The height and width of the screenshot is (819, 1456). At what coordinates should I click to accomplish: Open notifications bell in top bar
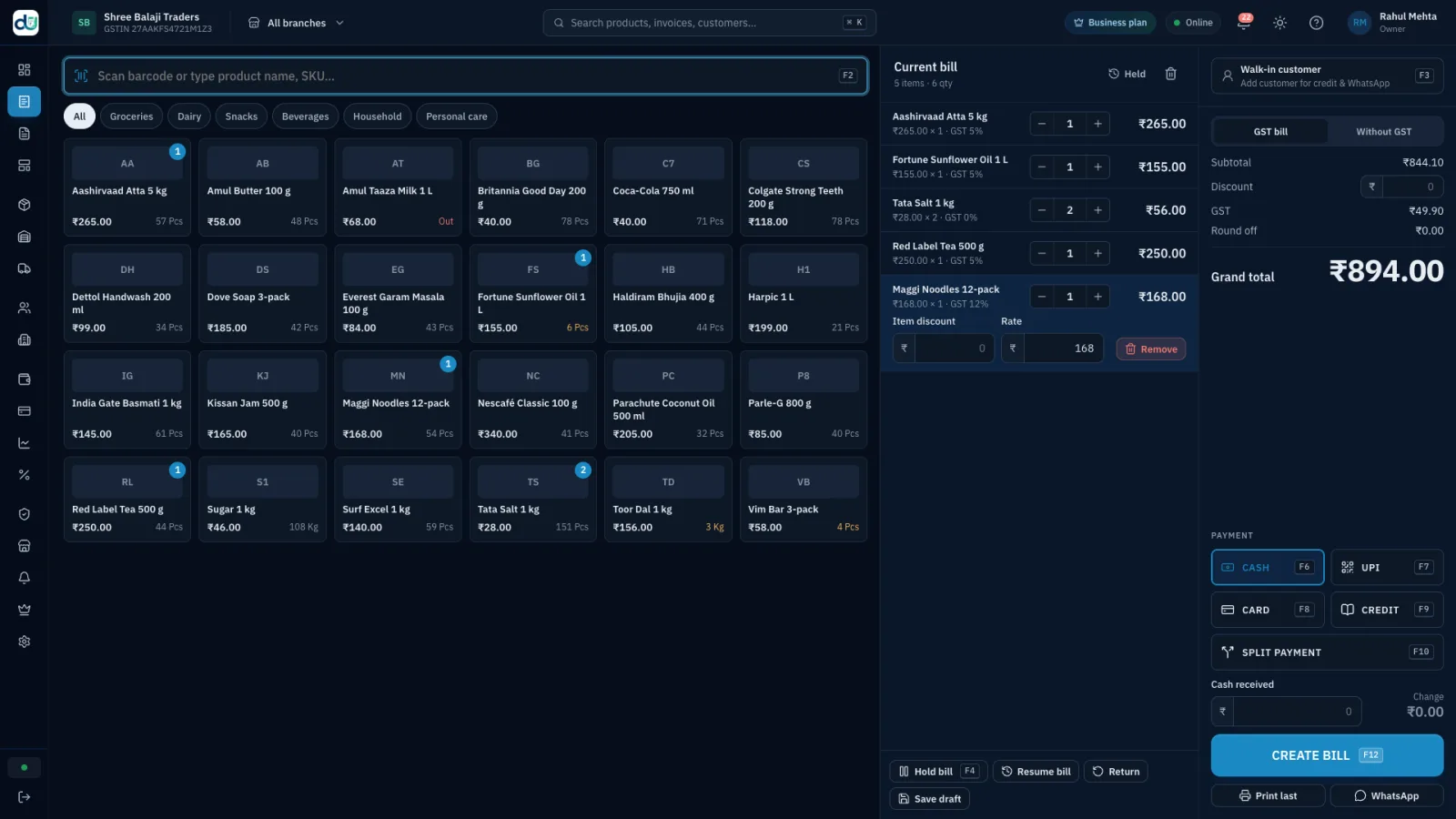pyautogui.click(x=1243, y=23)
